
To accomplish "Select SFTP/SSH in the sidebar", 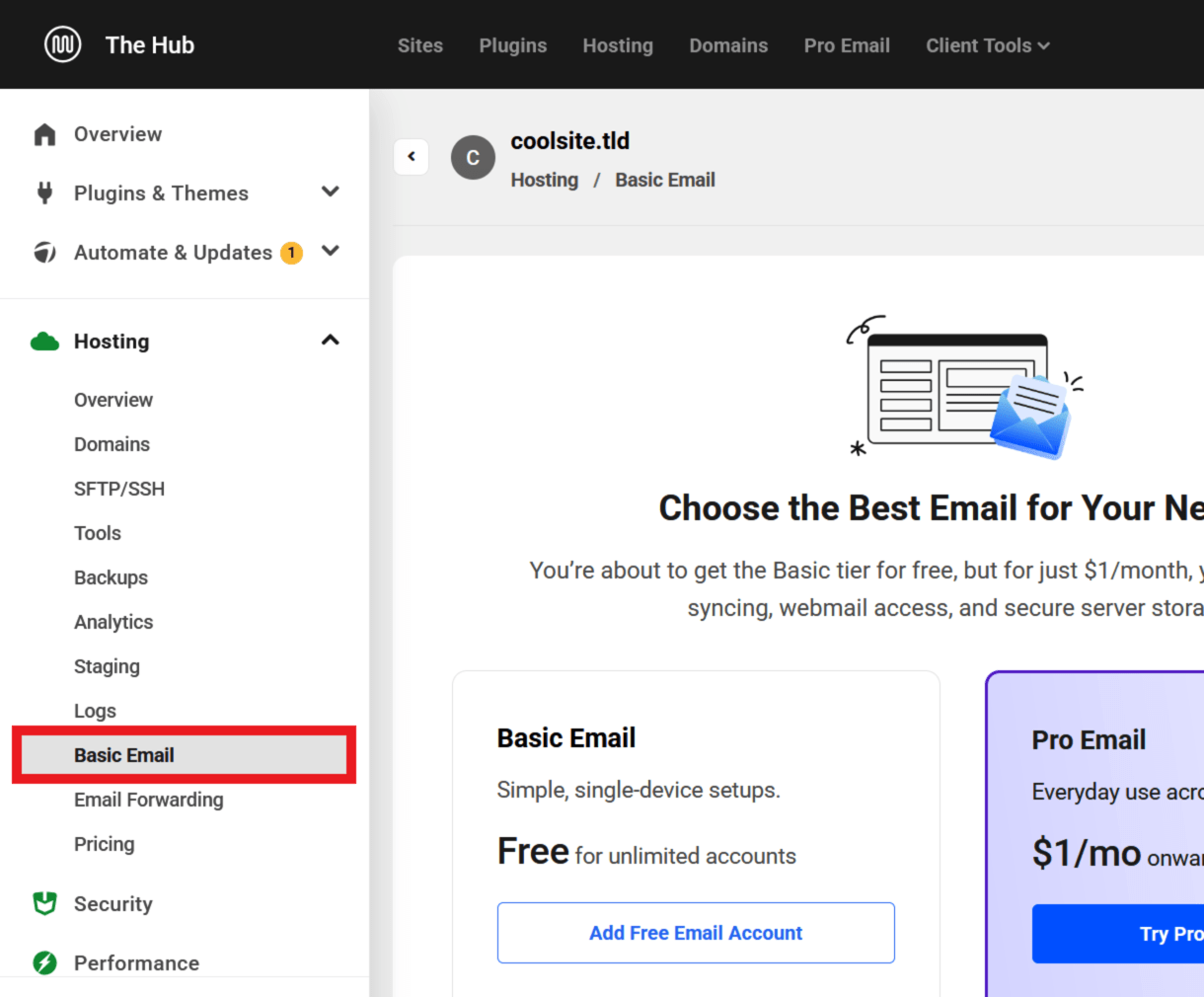I will (x=119, y=489).
